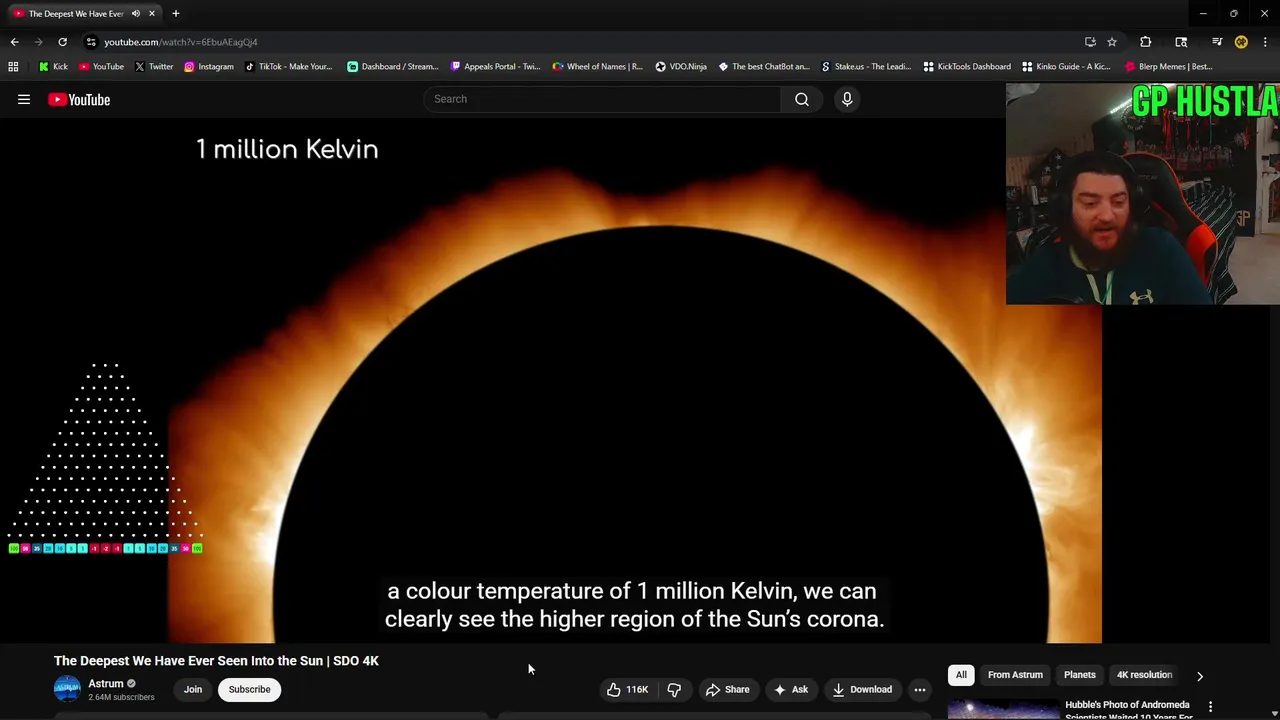Click the address bar URL

coord(181,42)
